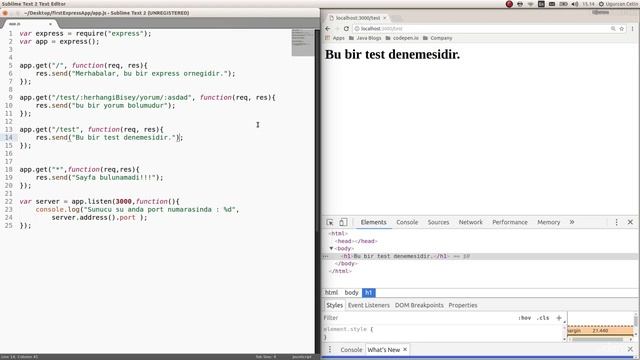Toggle the .cls class editor
Viewport: 640px width, 360px height.
click(x=543, y=318)
